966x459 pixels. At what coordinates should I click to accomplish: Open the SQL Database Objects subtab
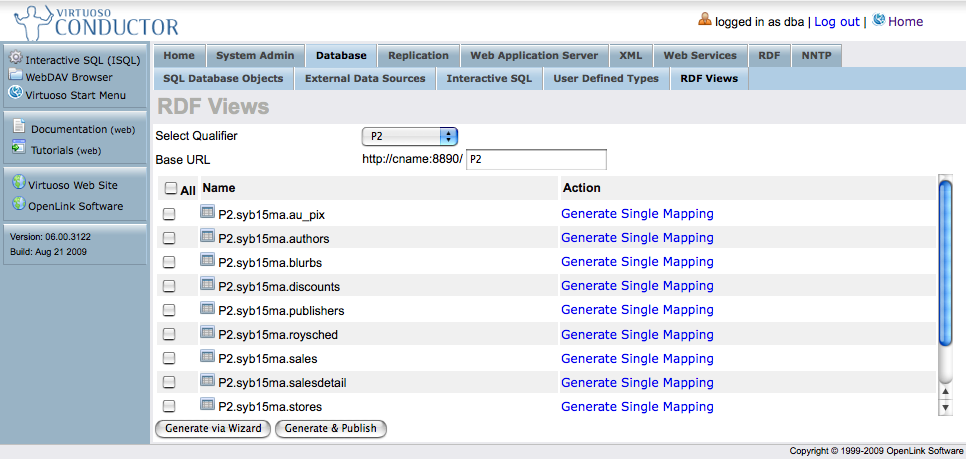(223, 78)
